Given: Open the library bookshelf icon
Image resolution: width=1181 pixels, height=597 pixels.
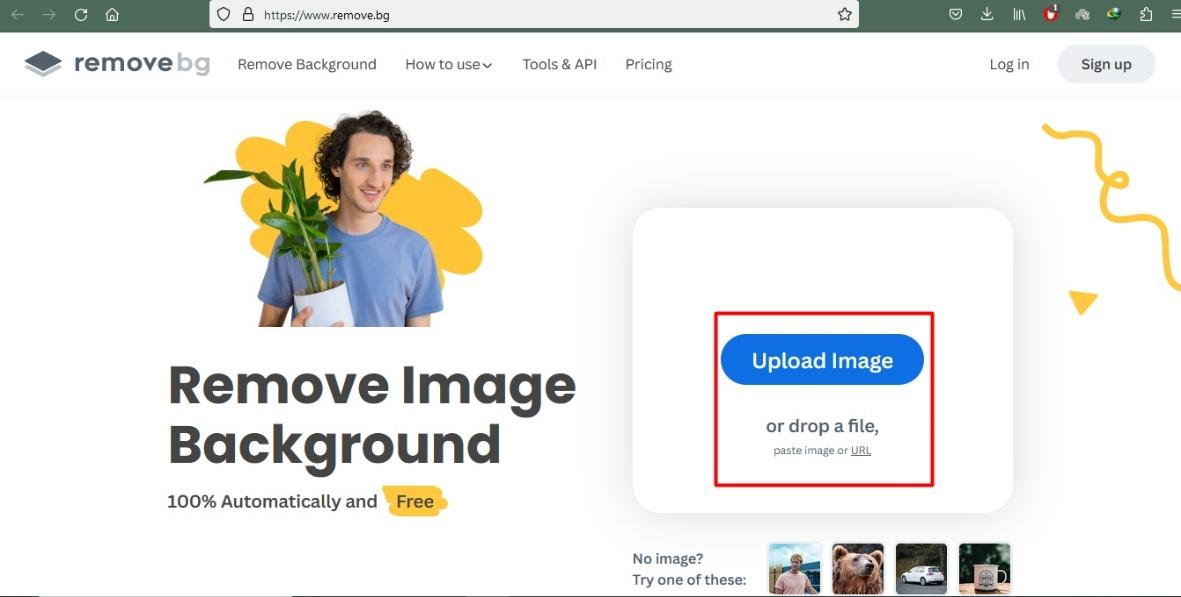Looking at the screenshot, I should (1019, 14).
